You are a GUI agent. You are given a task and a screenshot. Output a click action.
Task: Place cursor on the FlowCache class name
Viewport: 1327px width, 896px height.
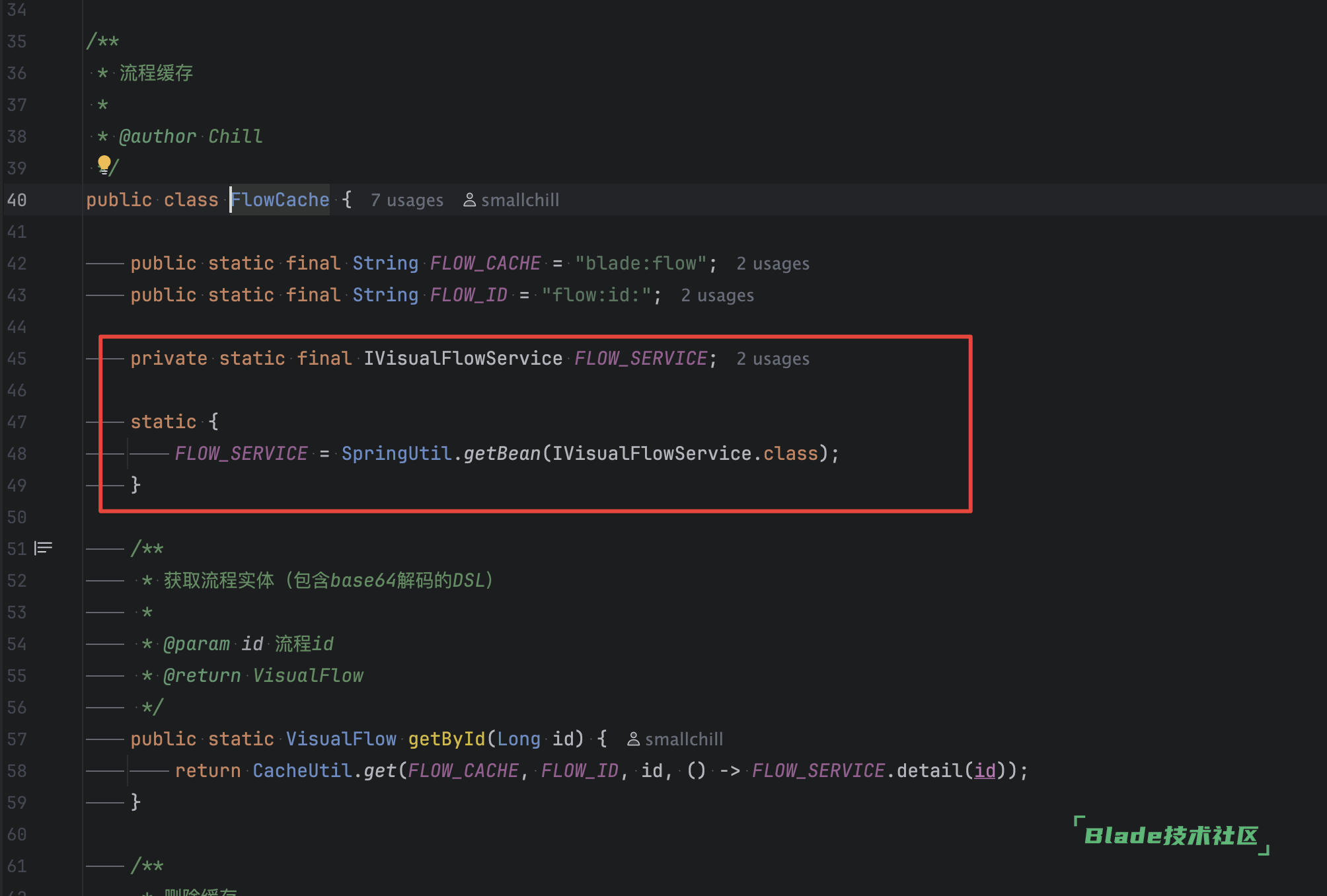[x=281, y=200]
